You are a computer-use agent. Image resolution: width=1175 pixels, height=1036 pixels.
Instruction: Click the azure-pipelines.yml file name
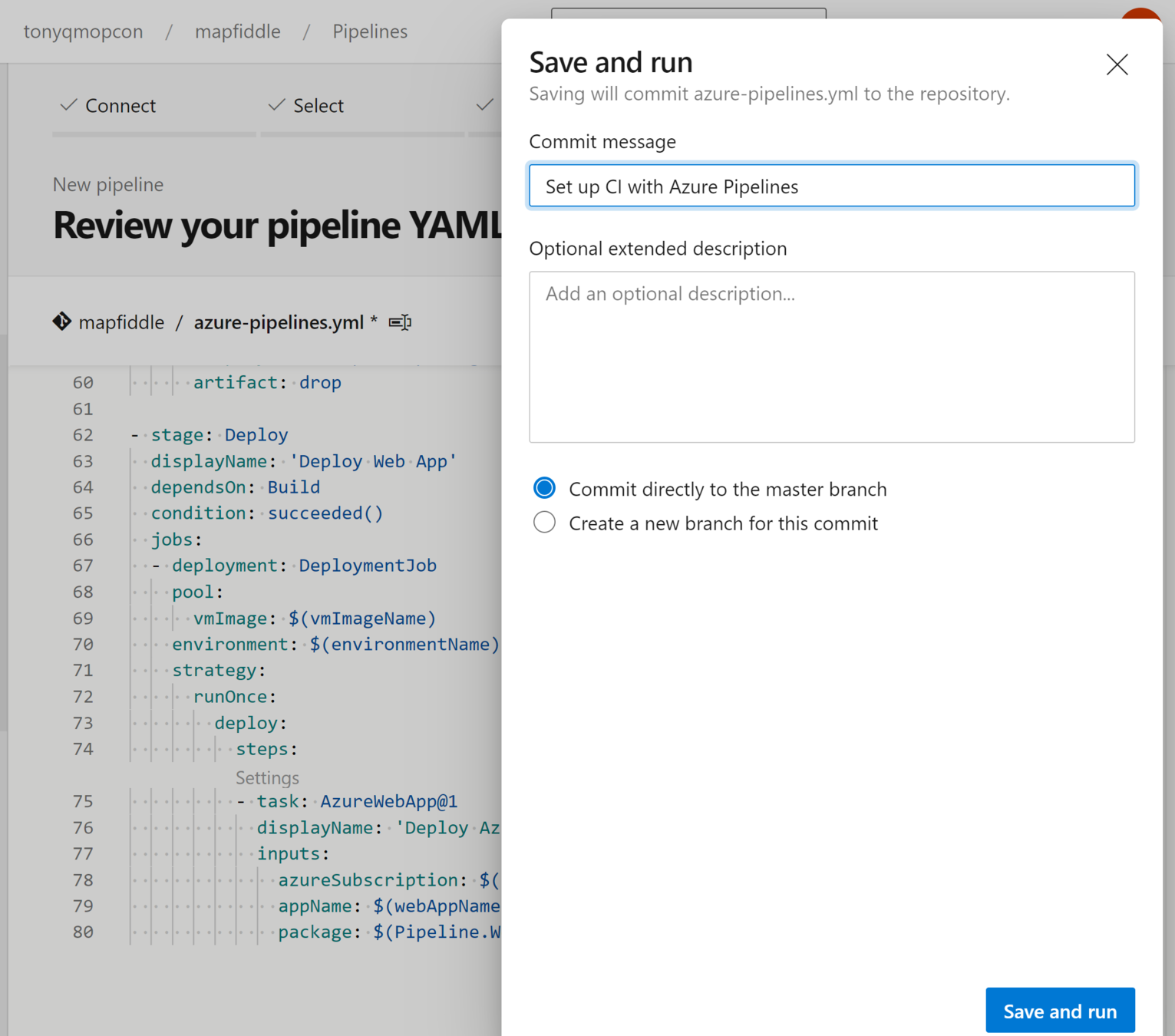(x=279, y=322)
